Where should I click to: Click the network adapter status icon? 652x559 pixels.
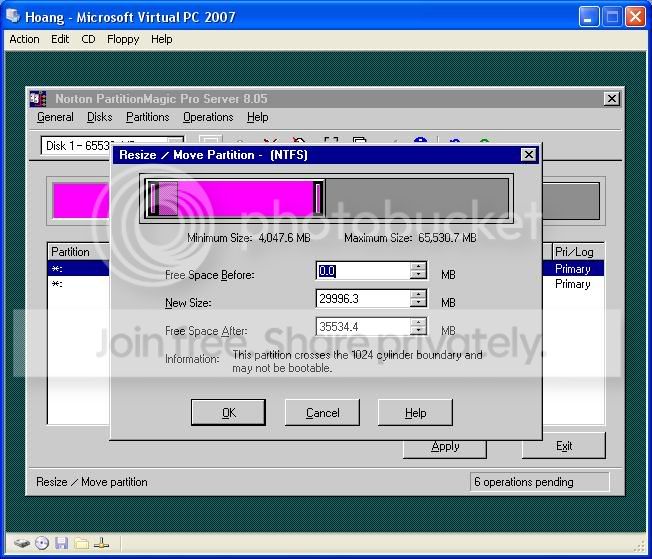pyautogui.click(x=101, y=543)
